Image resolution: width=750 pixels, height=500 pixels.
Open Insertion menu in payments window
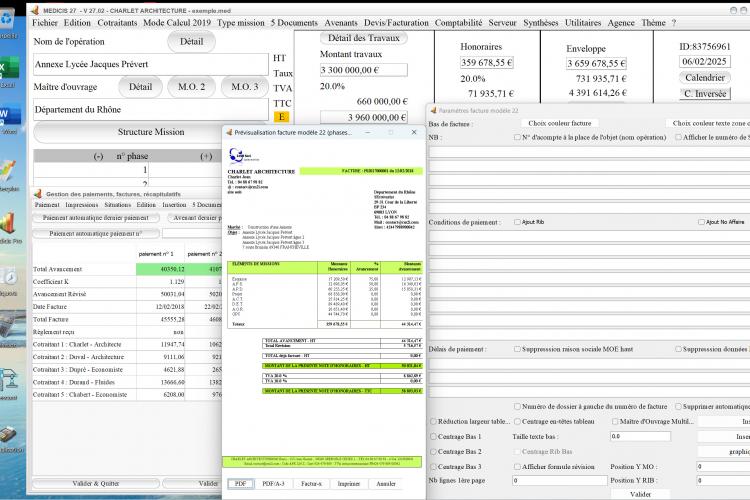(x=174, y=205)
